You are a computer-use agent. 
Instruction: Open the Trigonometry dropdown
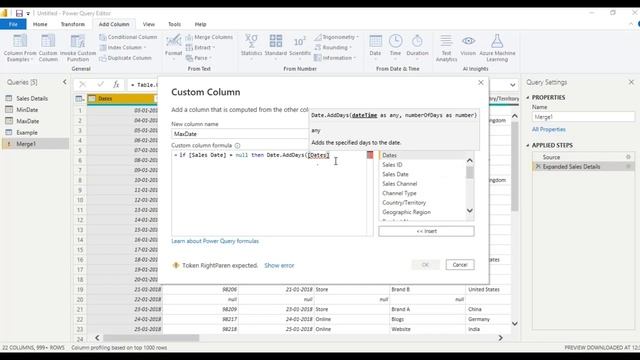coord(336,37)
